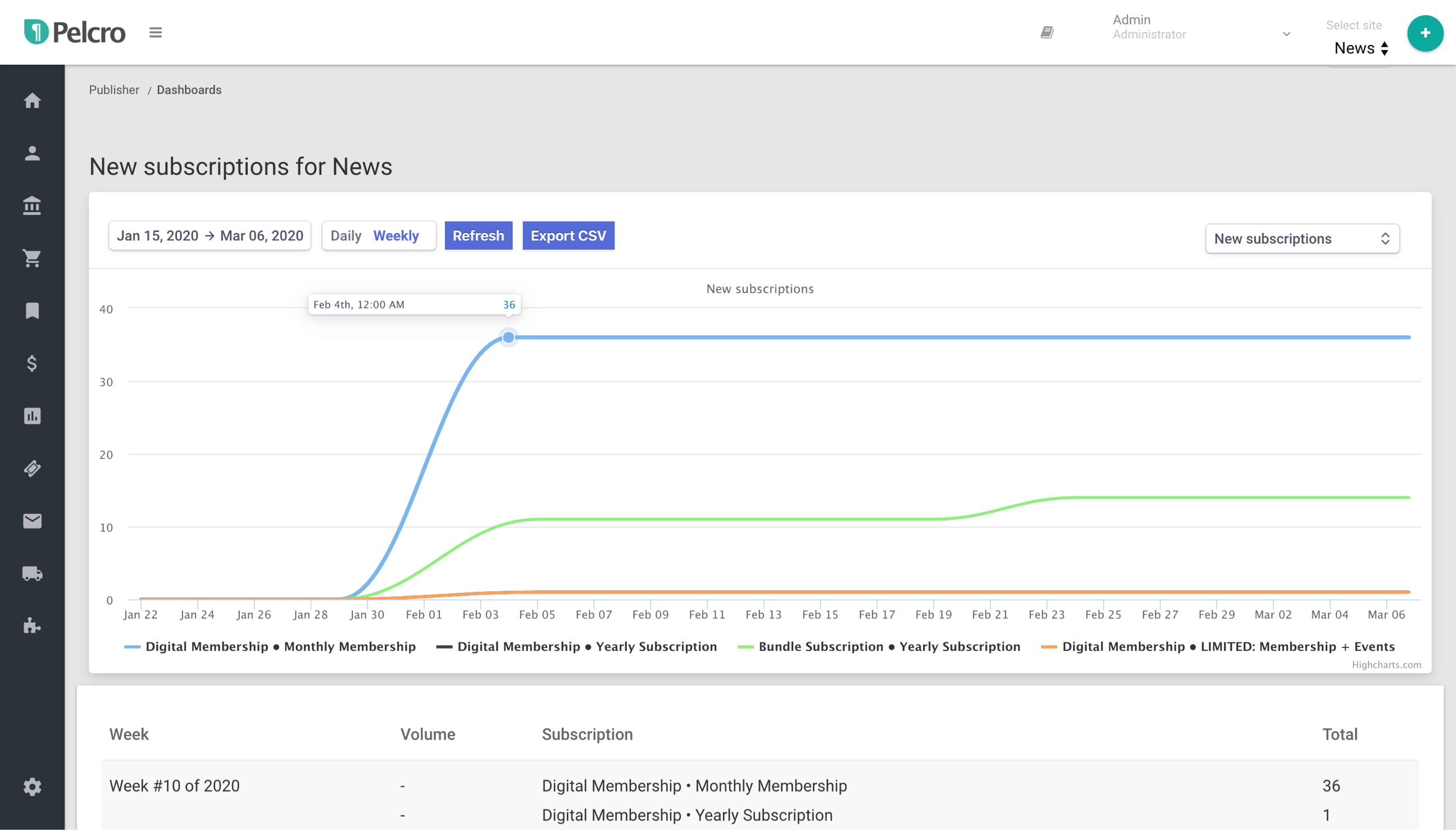Switch to Daily view

pos(345,236)
